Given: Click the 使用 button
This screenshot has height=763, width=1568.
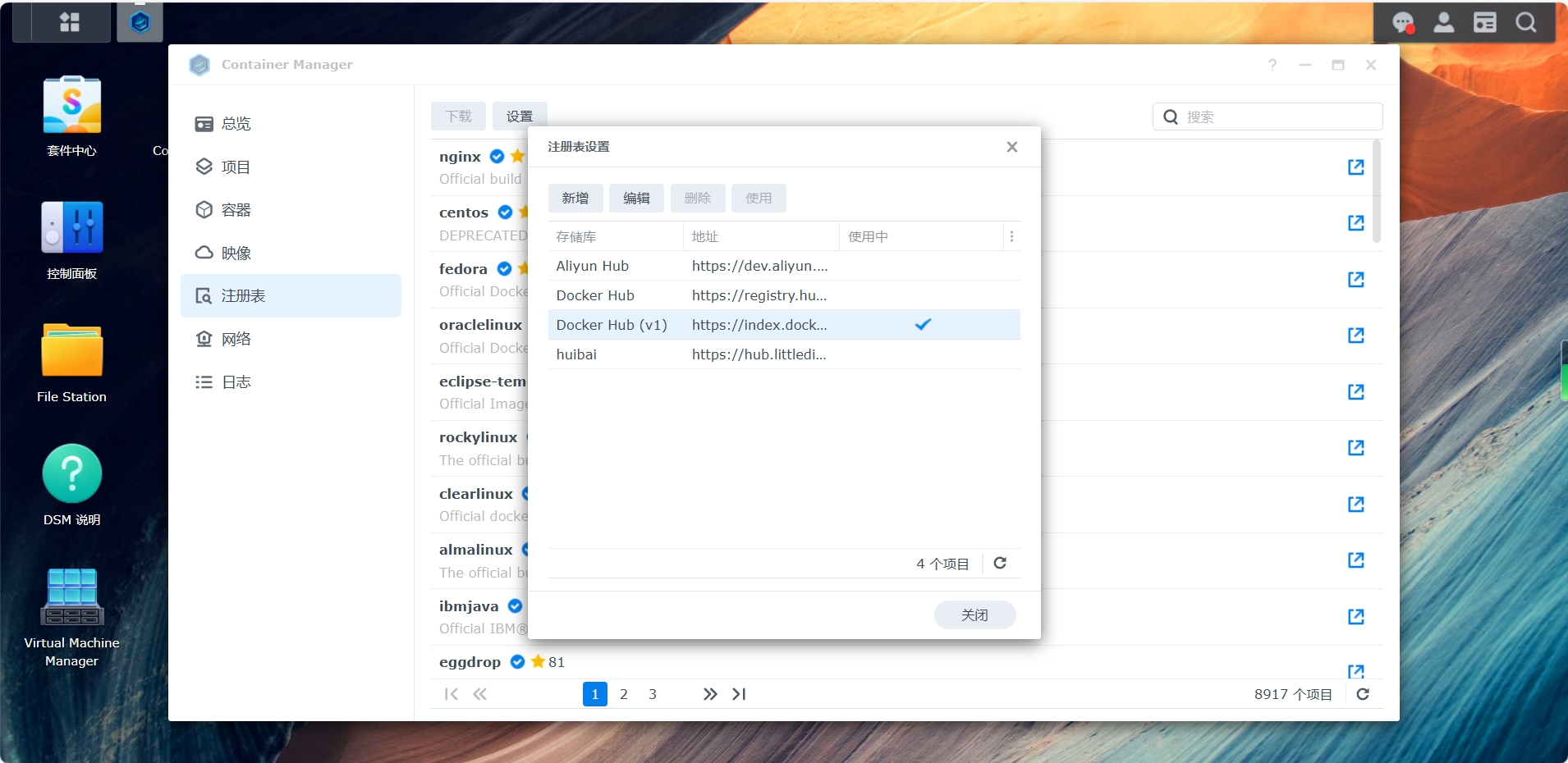Looking at the screenshot, I should (759, 199).
